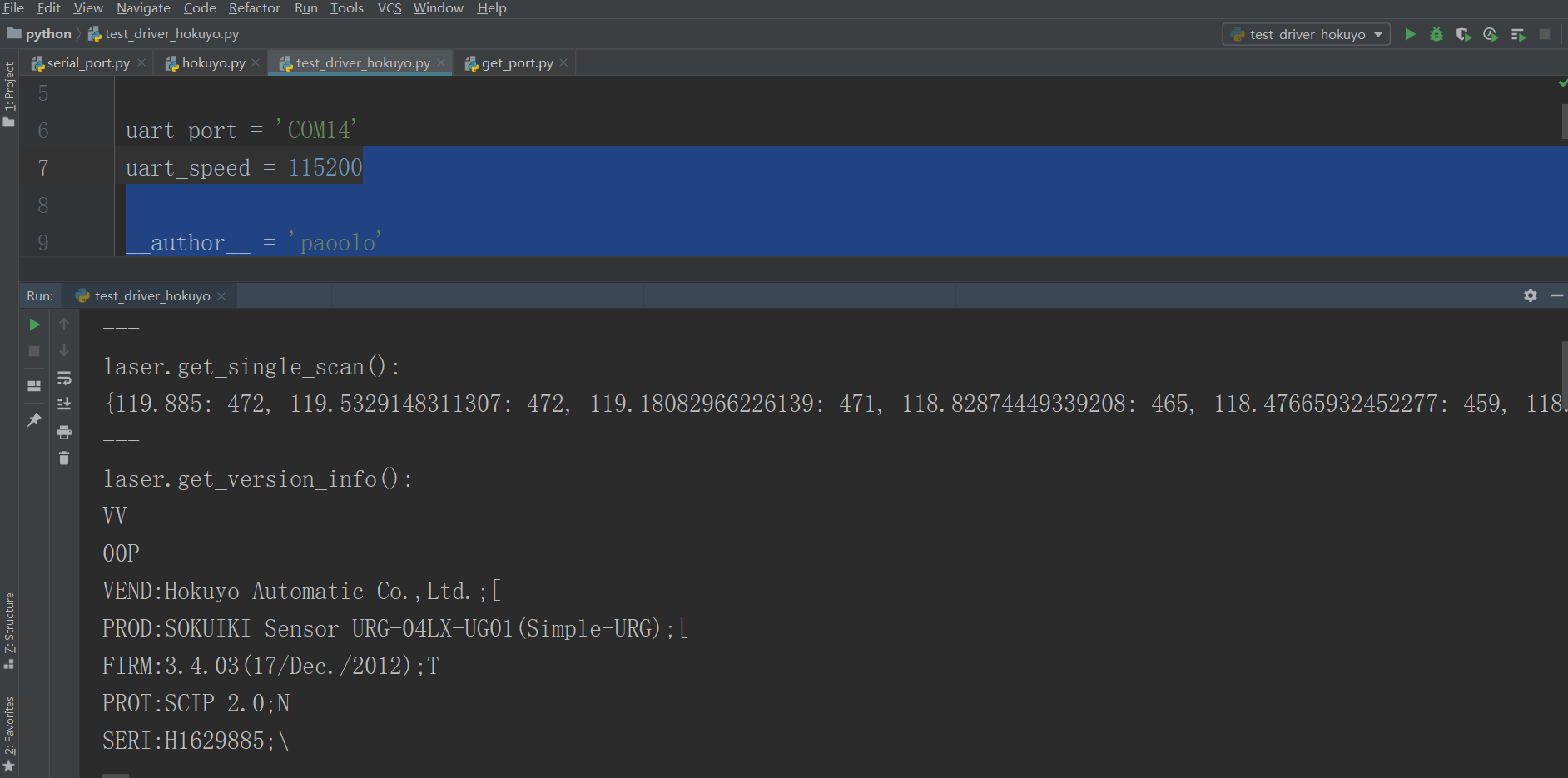
Task: Open the File menu
Action: (13, 8)
